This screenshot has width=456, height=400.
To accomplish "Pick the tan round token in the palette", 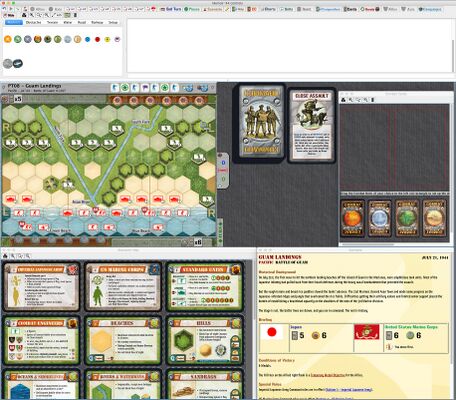I will (x=78, y=39).
